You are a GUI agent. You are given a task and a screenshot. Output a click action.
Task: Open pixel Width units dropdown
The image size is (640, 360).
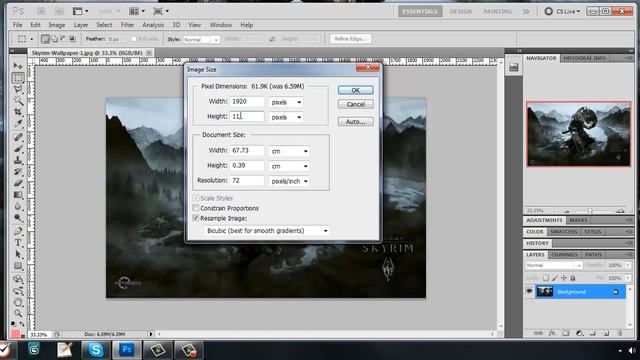pyautogui.click(x=286, y=102)
